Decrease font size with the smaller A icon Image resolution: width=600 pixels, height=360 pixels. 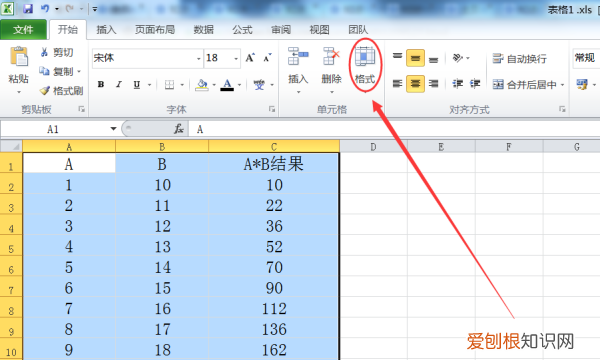click(267, 58)
